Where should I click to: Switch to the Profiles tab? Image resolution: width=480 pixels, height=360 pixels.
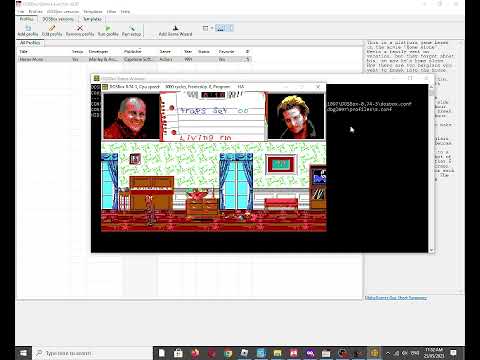click(27, 19)
